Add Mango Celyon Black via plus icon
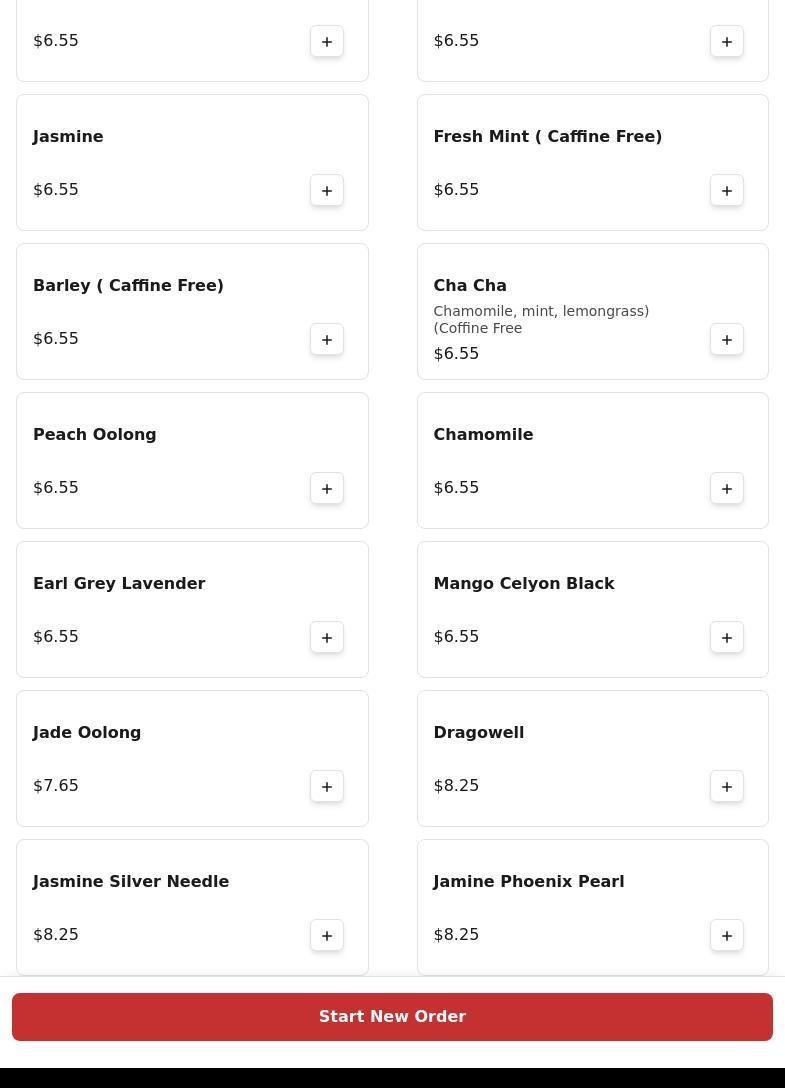 click(727, 637)
